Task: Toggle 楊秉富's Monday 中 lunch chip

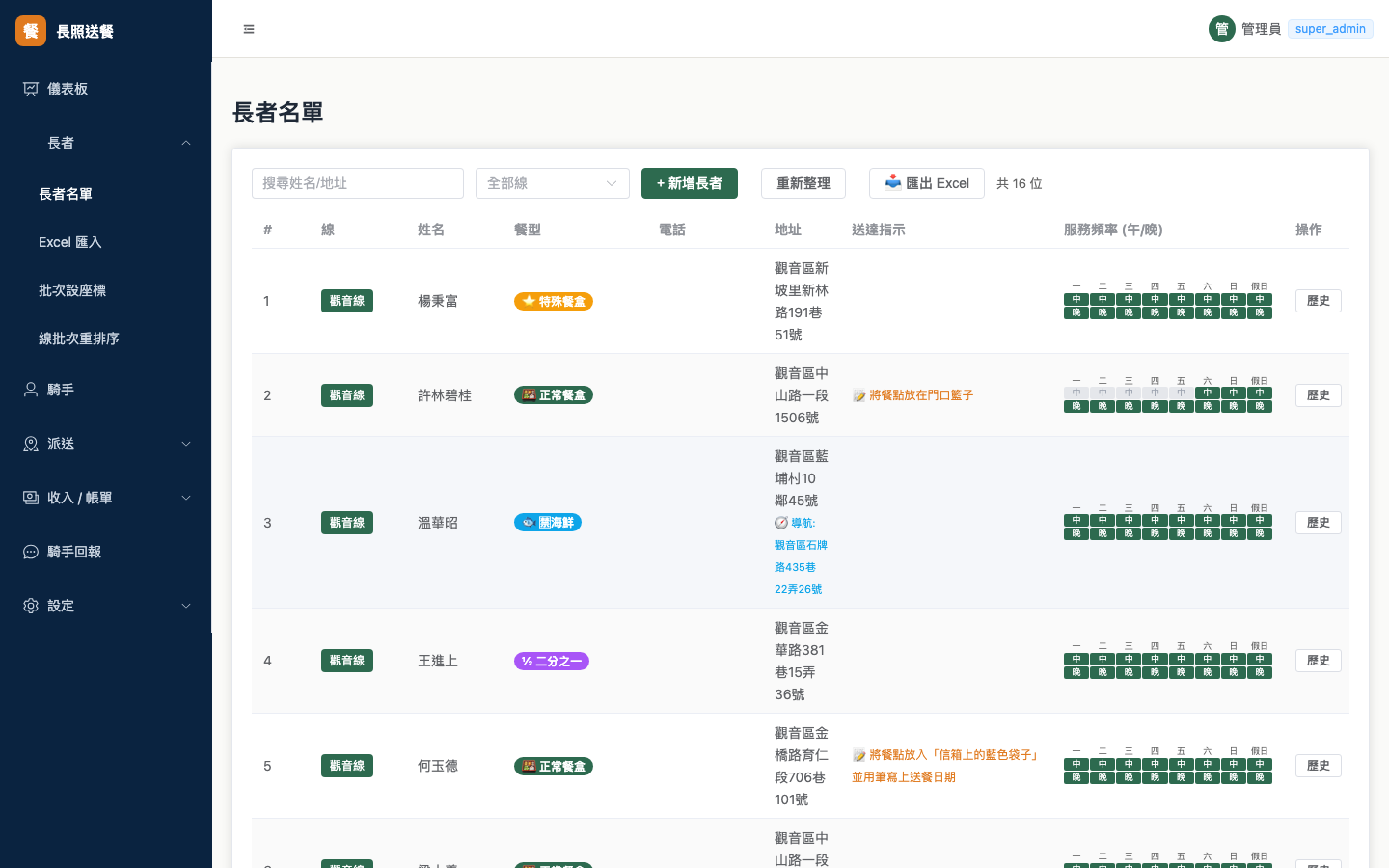Action: click(x=1076, y=299)
